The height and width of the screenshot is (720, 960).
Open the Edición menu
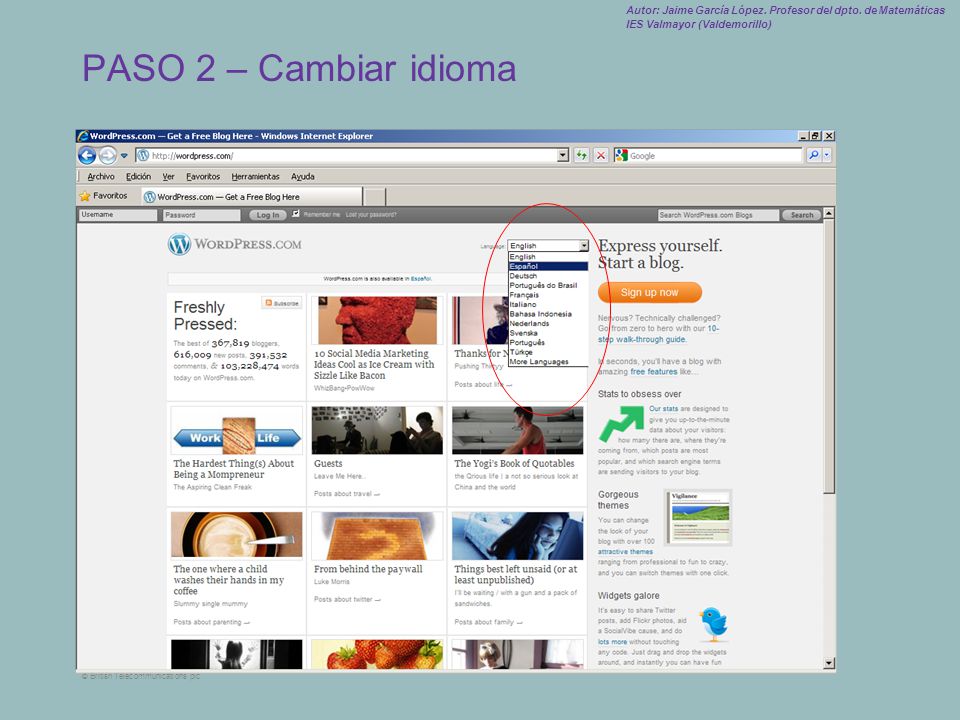(138, 176)
